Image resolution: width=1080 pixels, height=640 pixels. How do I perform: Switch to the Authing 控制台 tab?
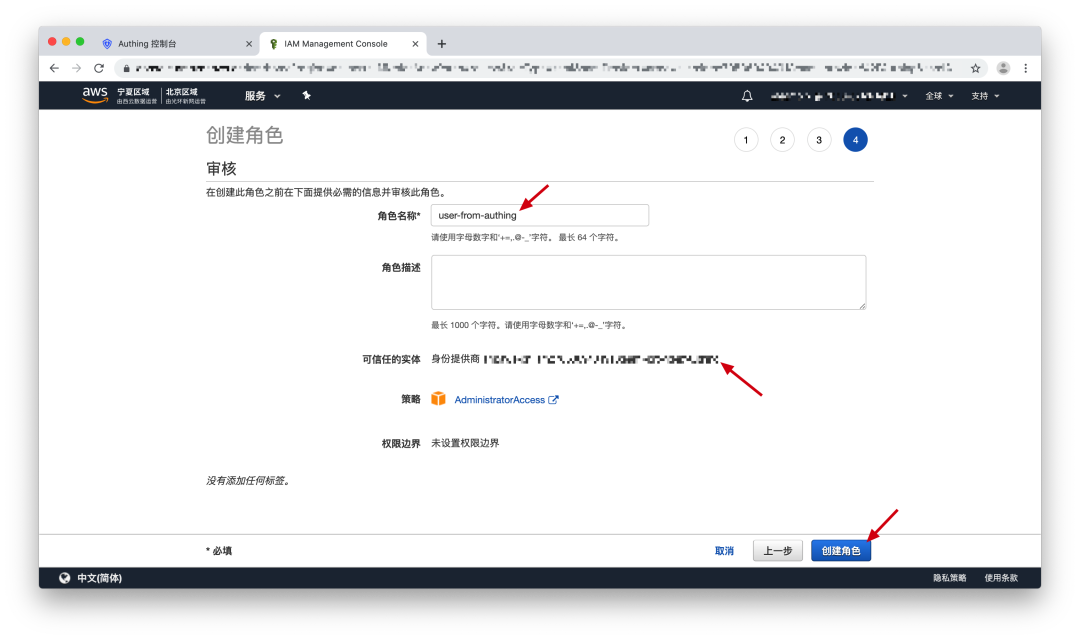[177, 44]
